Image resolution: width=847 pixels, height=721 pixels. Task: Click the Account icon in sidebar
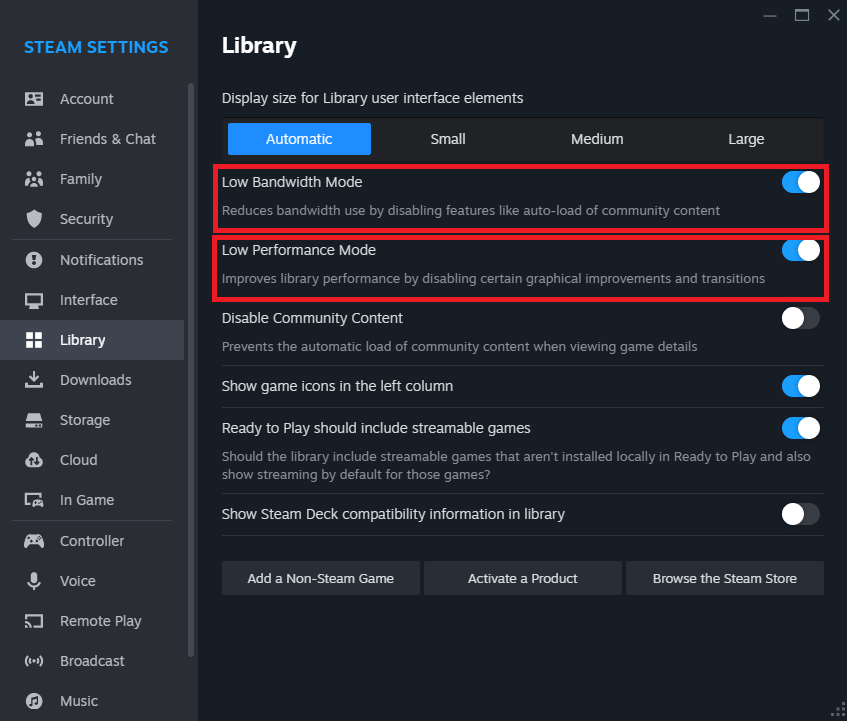click(34, 99)
